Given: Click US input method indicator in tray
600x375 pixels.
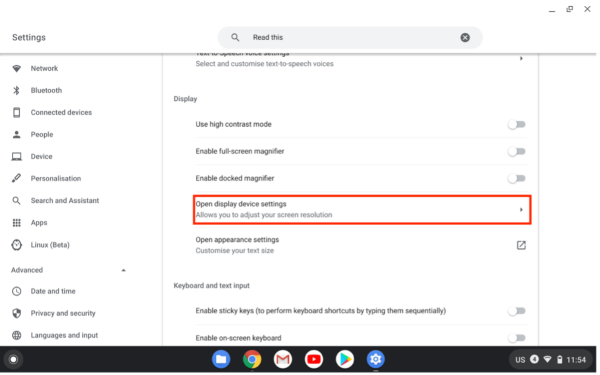Looking at the screenshot, I should 520,360.
